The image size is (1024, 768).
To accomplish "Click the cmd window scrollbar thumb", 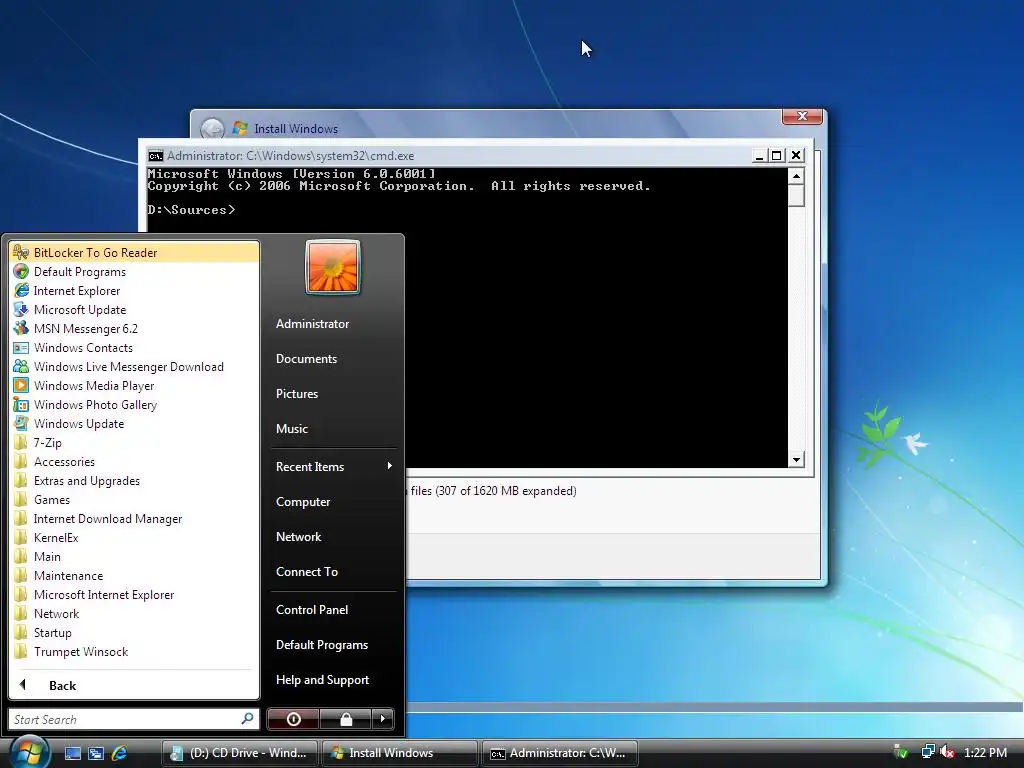I will [796, 196].
